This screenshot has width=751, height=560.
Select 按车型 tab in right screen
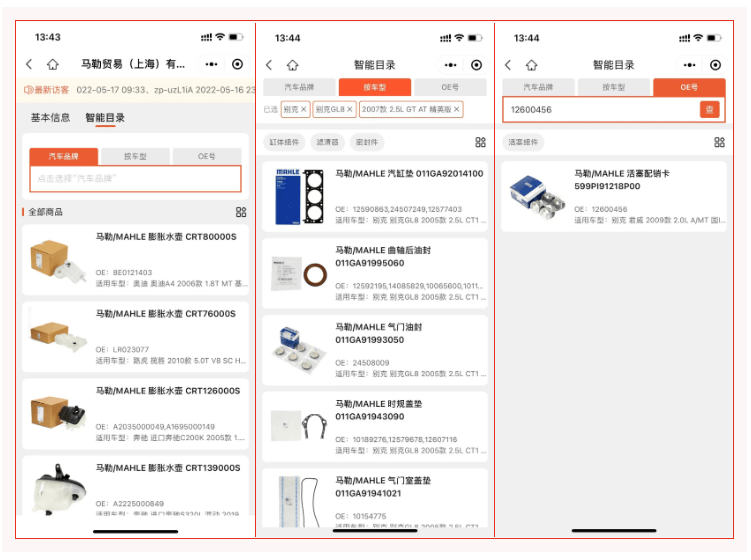click(614, 87)
